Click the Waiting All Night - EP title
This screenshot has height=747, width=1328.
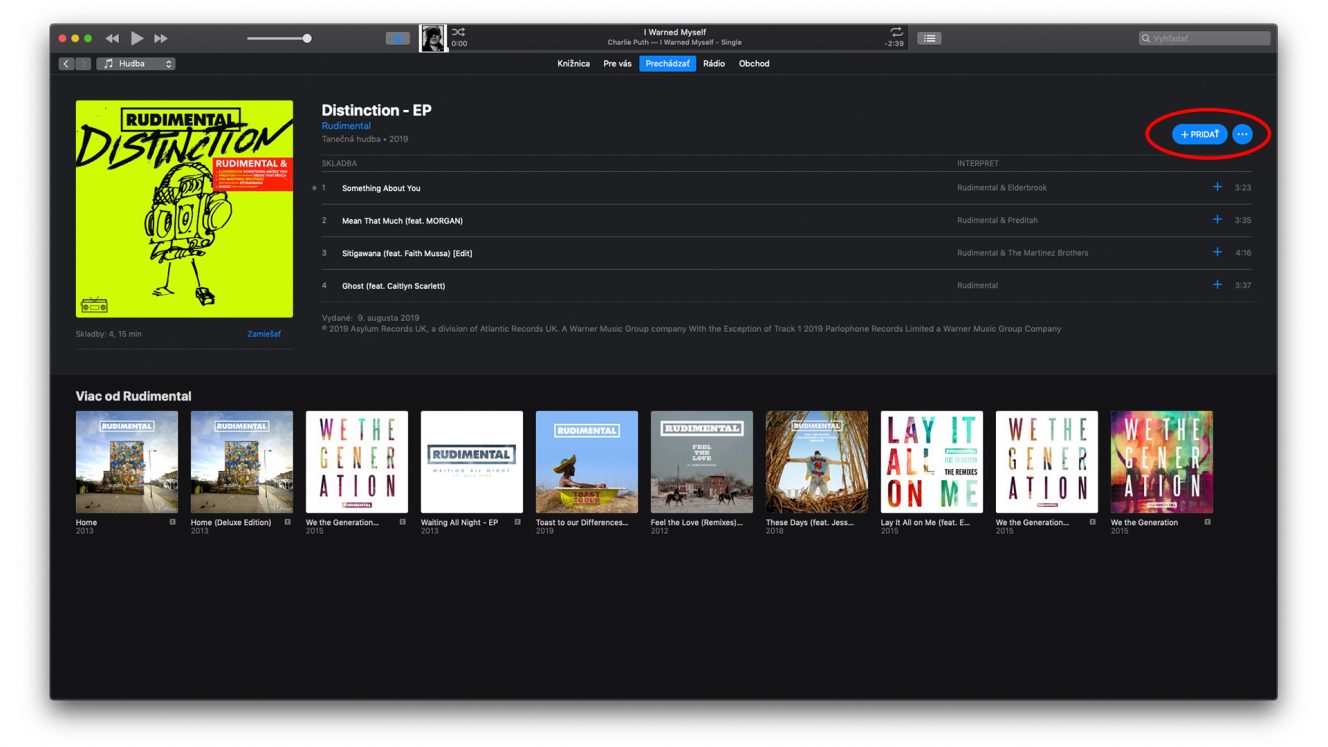tap(459, 522)
